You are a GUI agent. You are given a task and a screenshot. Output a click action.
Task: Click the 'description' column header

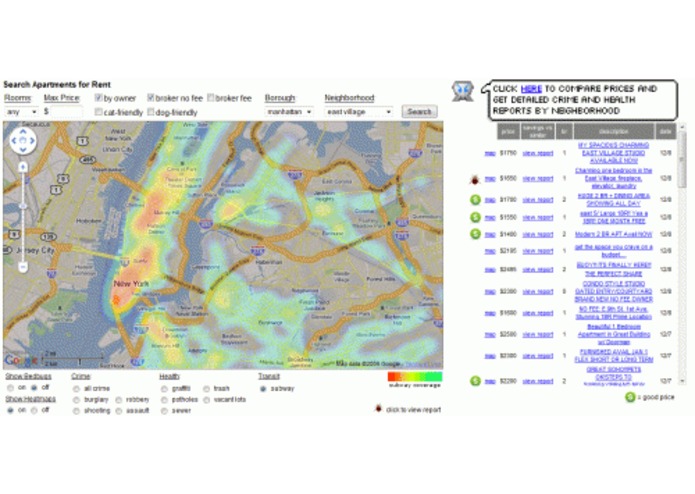(x=613, y=132)
